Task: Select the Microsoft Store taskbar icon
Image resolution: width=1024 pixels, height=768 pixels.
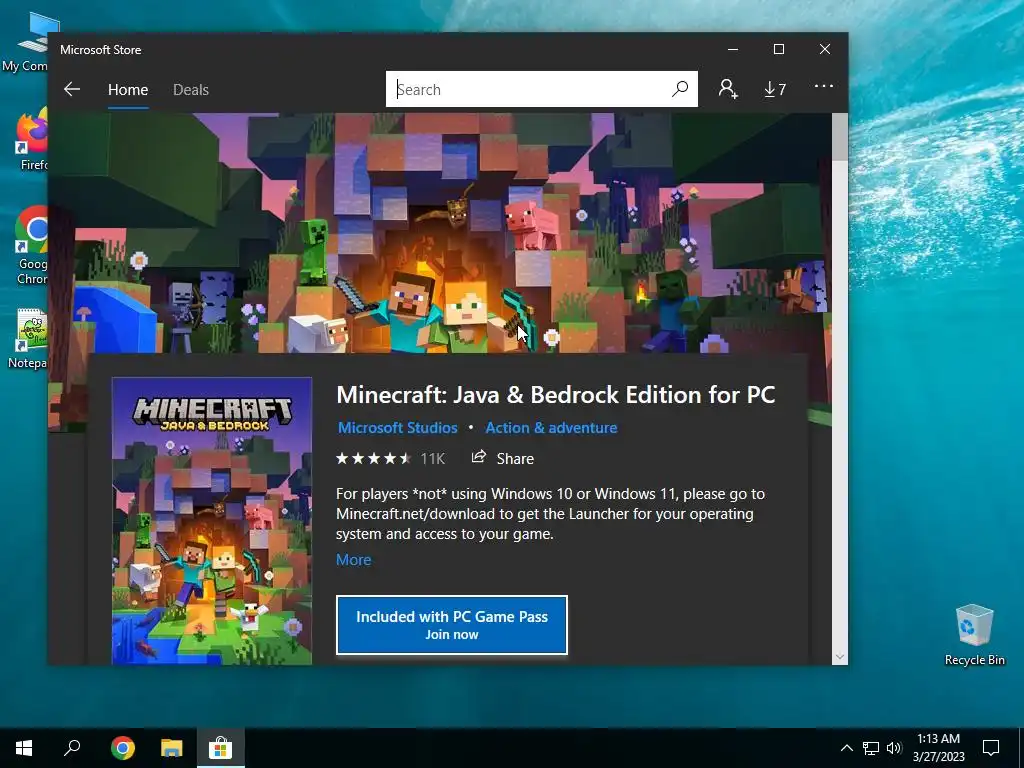Action: (x=221, y=748)
